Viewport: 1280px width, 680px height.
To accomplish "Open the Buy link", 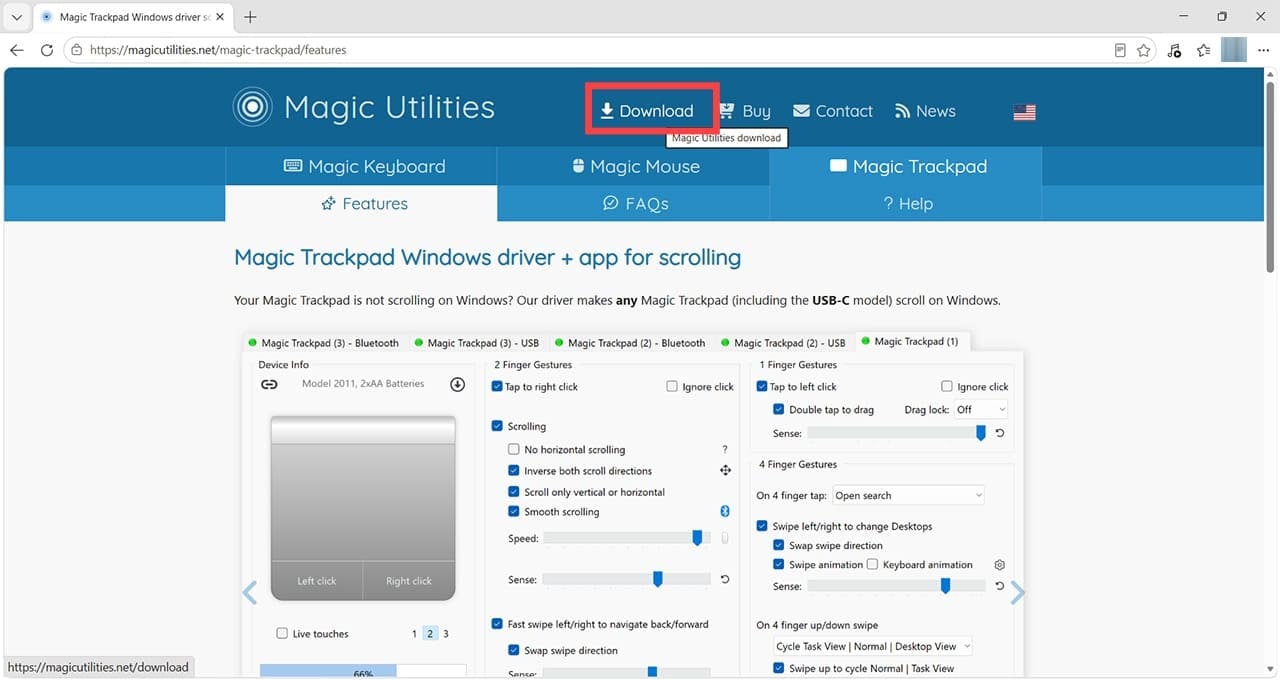I will pyautogui.click(x=745, y=111).
